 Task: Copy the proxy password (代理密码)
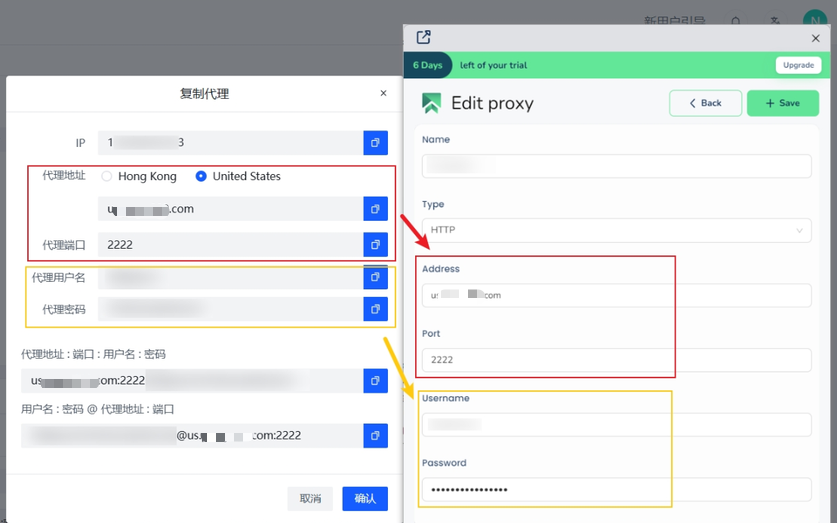(375, 309)
